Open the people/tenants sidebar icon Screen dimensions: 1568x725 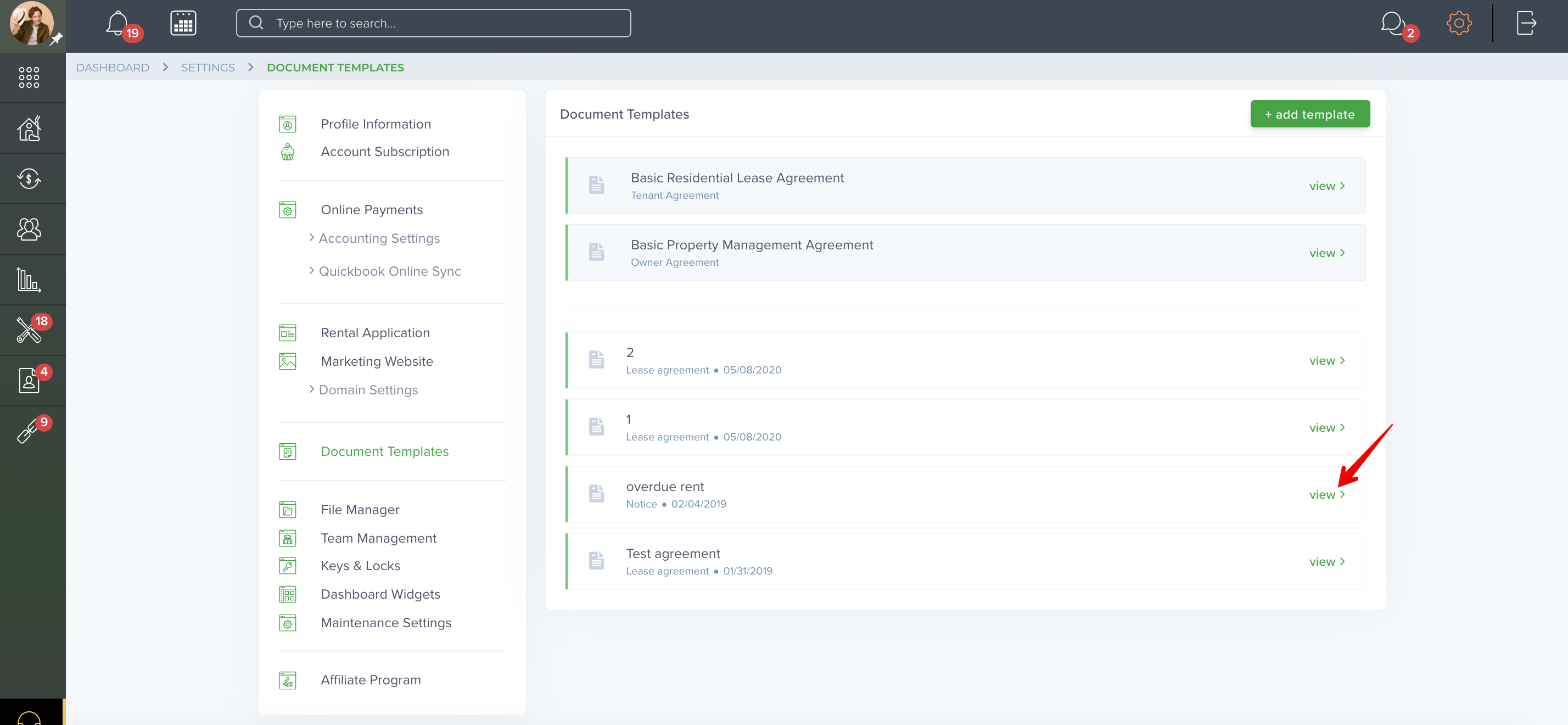pos(29,230)
